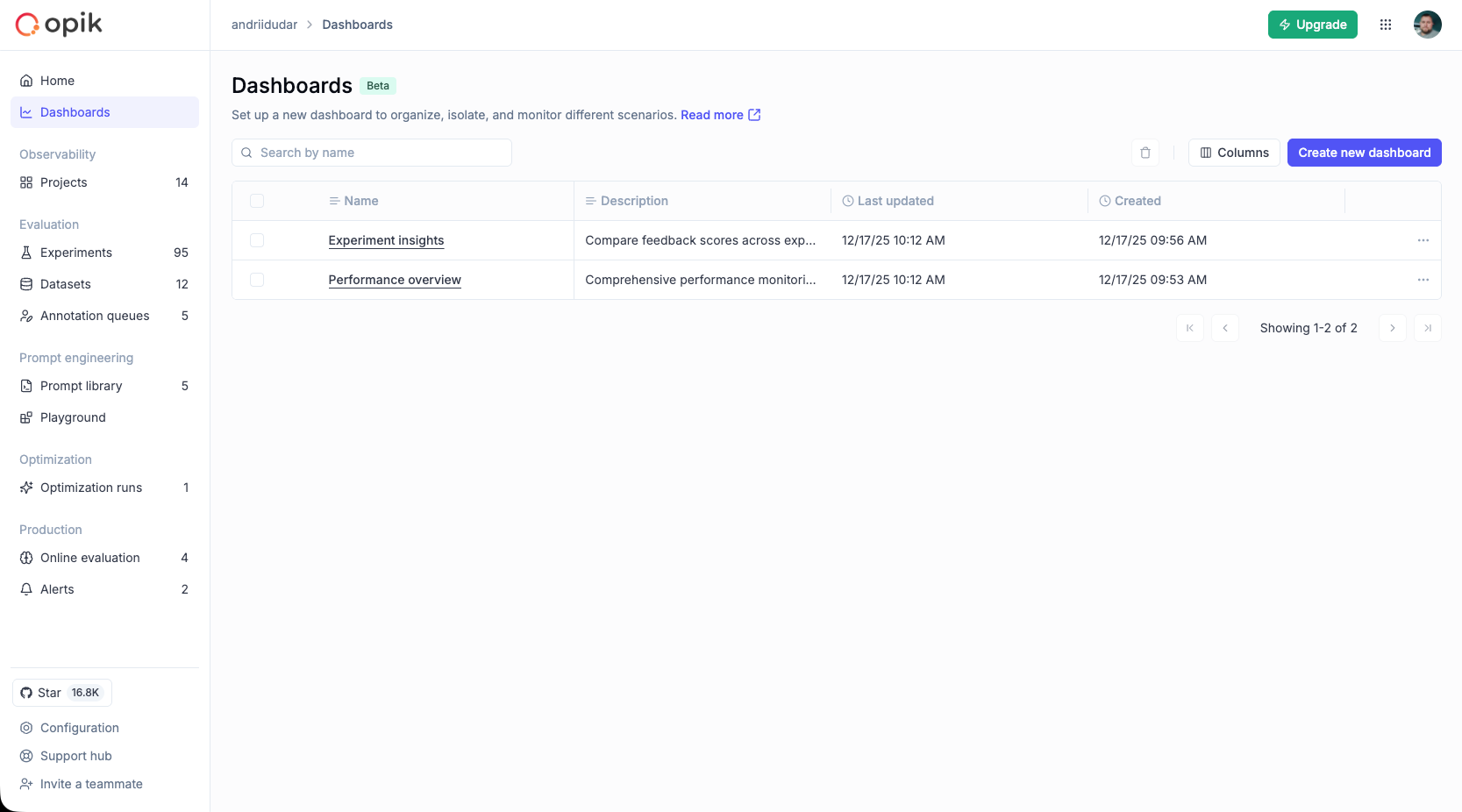This screenshot has width=1462, height=812.
Task: Launch the Playground tool
Action: [73, 417]
